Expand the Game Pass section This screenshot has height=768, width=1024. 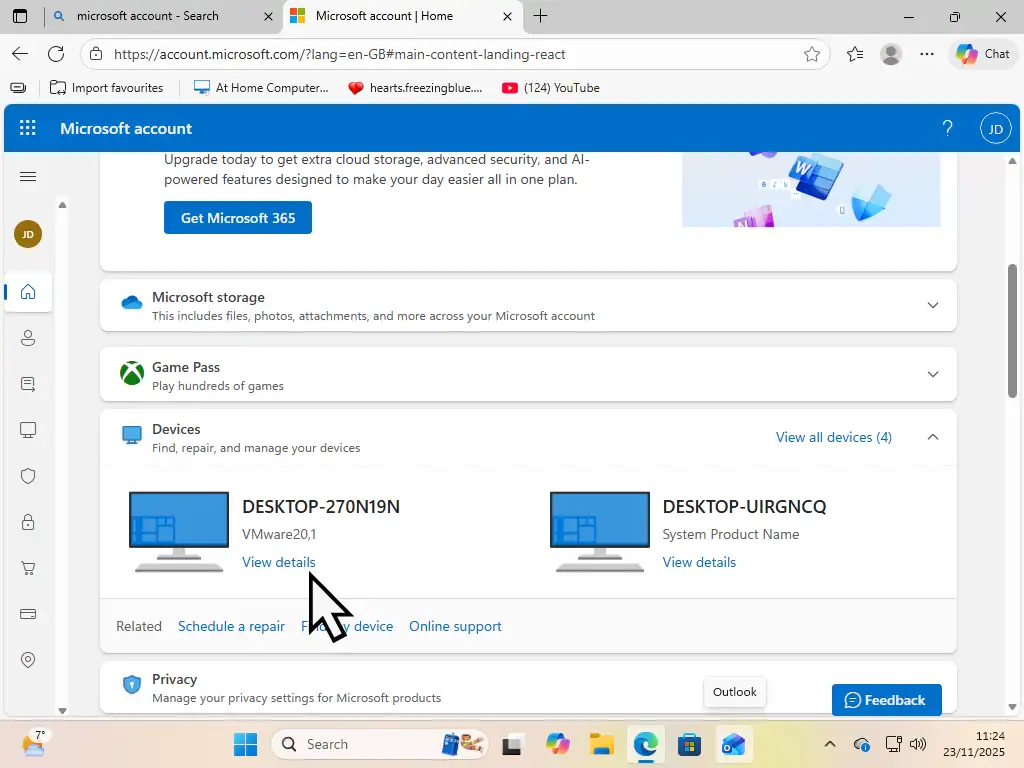click(x=932, y=374)
